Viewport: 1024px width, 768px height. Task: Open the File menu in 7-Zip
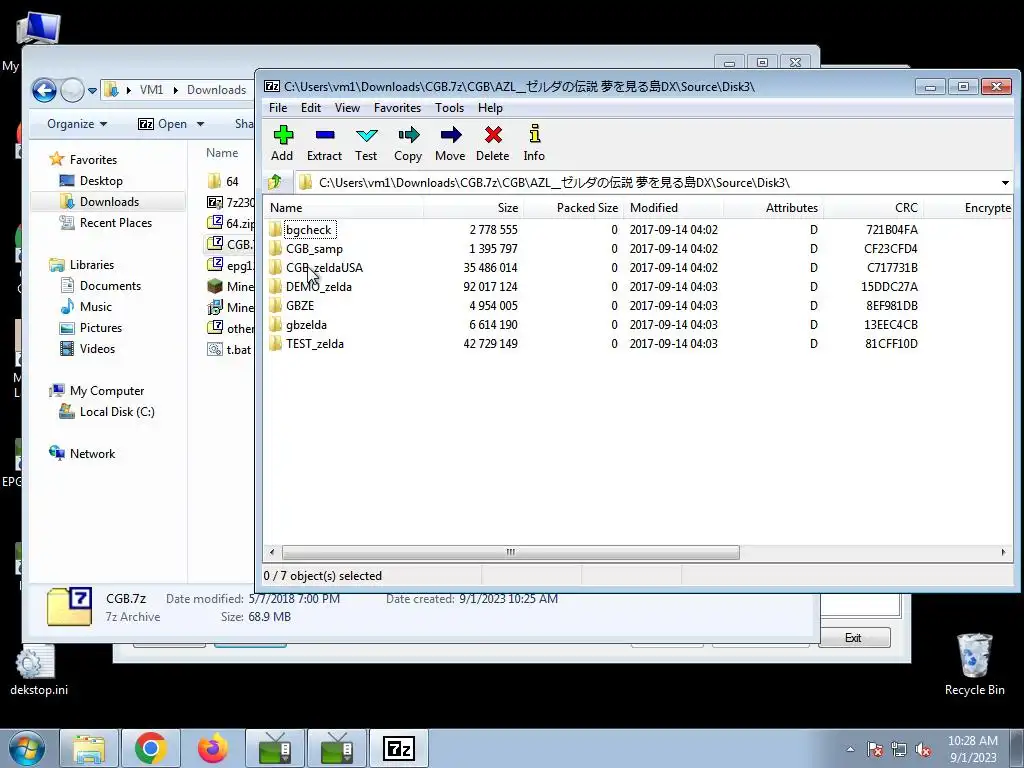click(278, 108)
